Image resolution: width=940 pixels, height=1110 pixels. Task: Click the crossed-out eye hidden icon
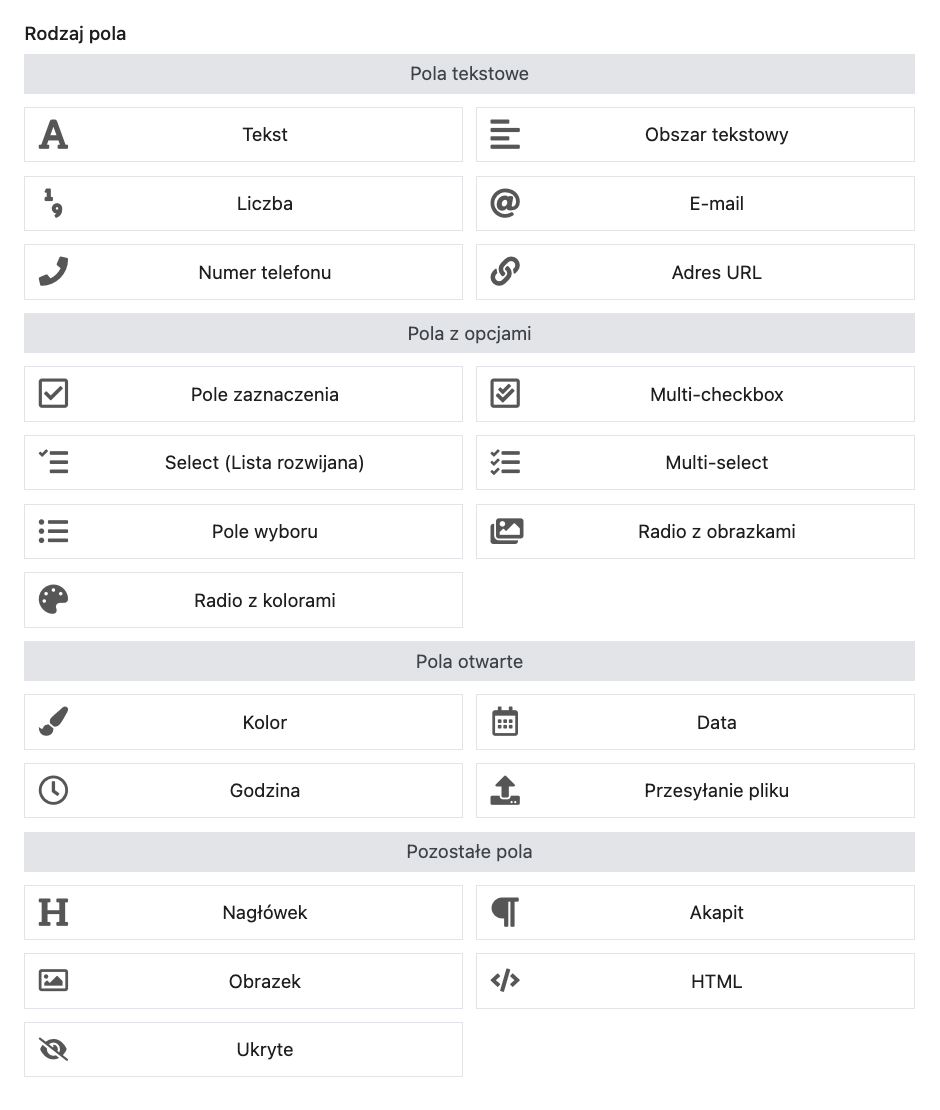(x=53, y=1049)
